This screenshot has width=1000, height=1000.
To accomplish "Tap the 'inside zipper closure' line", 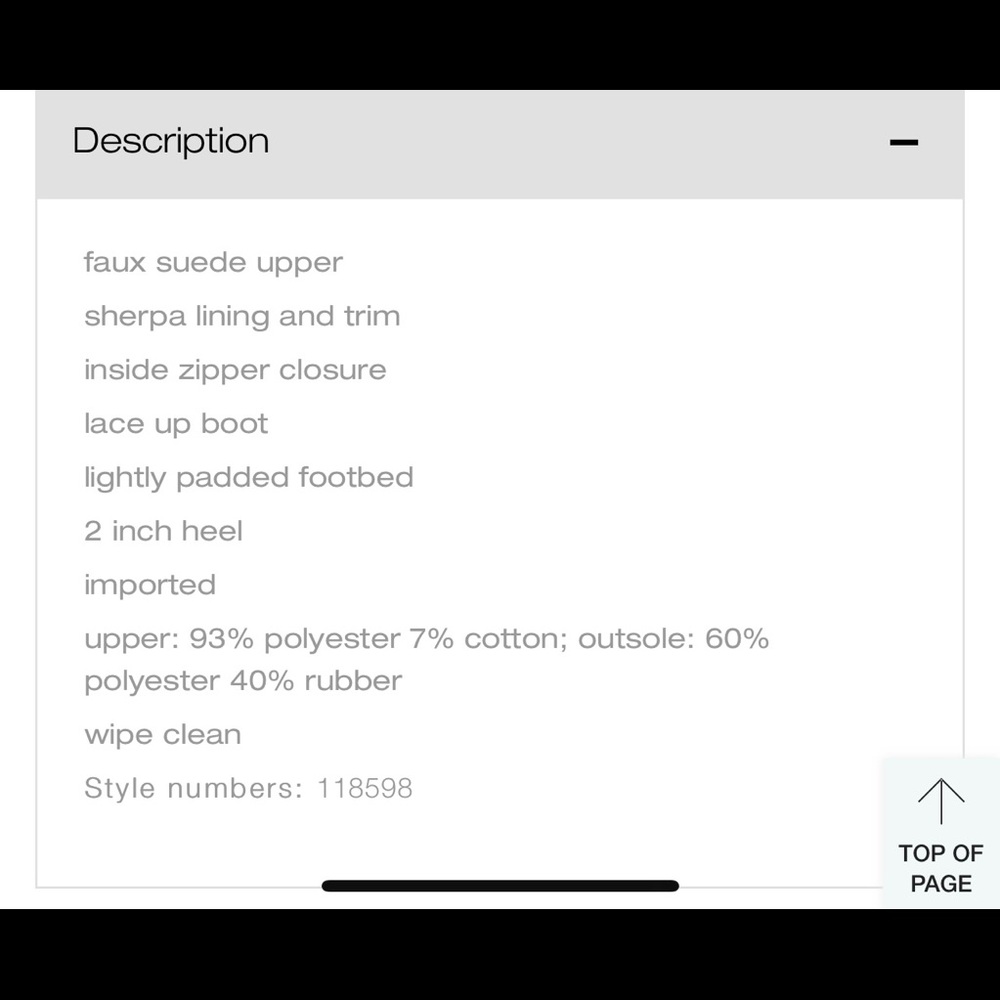I will pos(235,370).
